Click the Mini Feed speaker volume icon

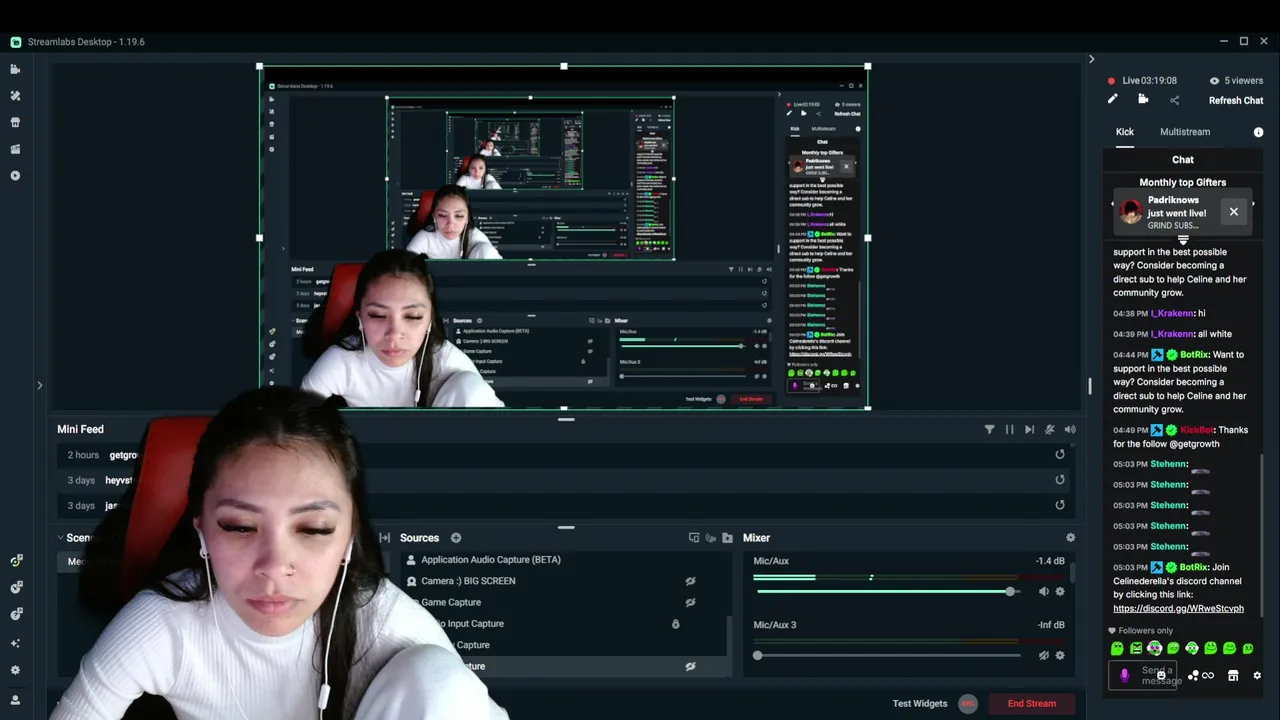pos(1070,429)
